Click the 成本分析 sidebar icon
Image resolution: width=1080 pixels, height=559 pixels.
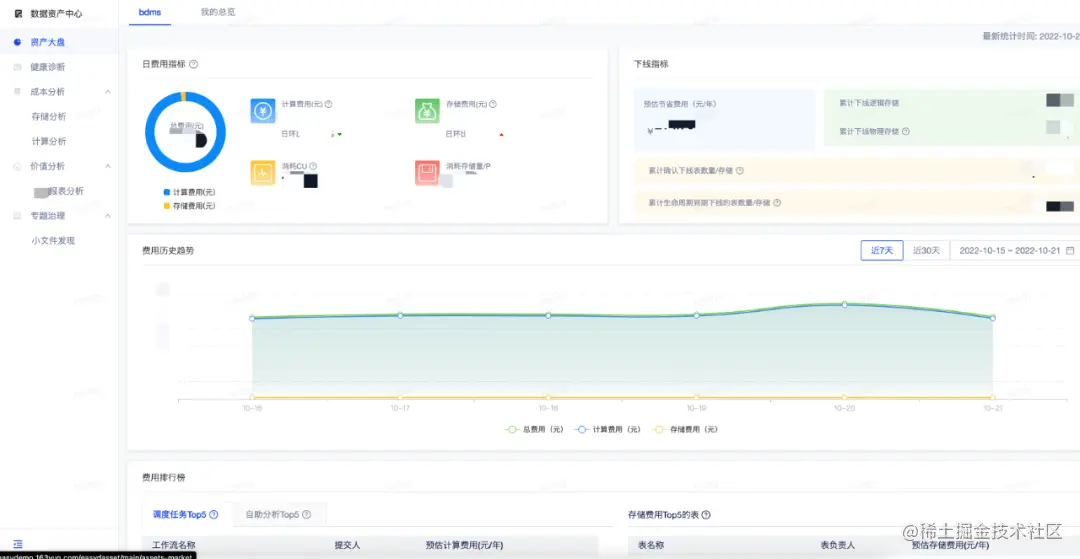click(x=17, y=92)
